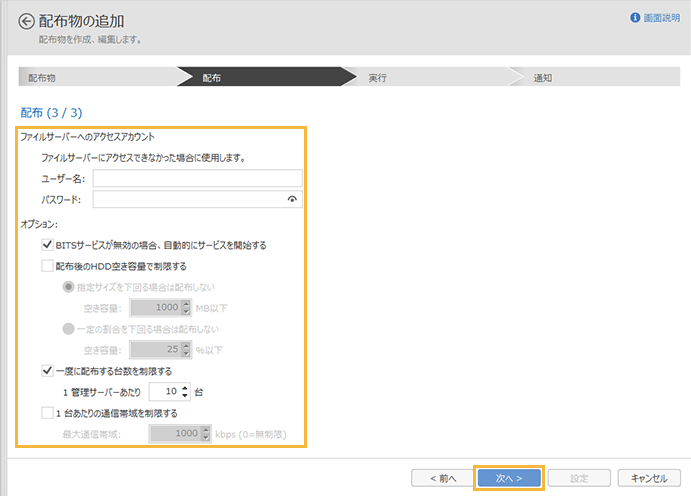Increase the MB free space value
691x496 pixels.
[186, 304]
